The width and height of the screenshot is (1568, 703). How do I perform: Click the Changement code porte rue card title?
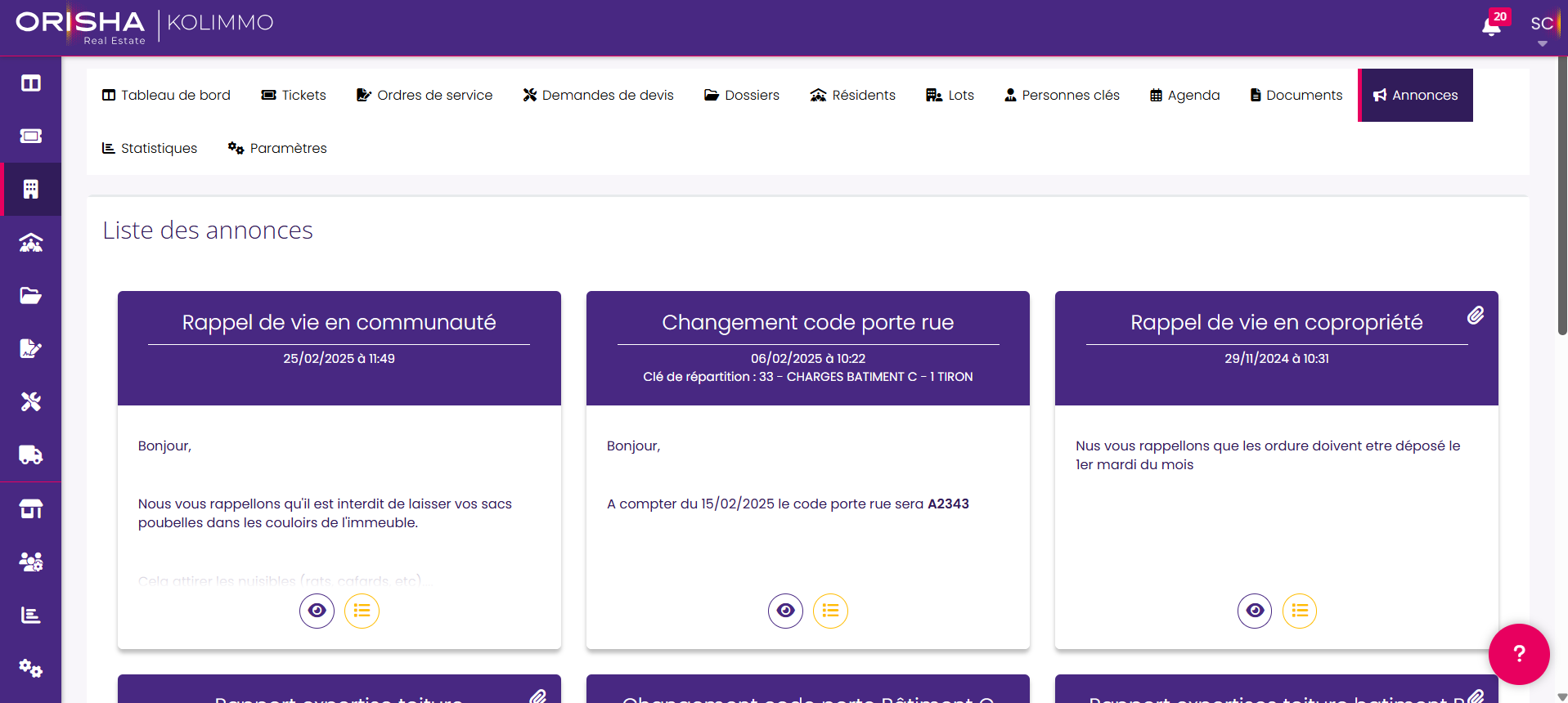tap(808, 323)
